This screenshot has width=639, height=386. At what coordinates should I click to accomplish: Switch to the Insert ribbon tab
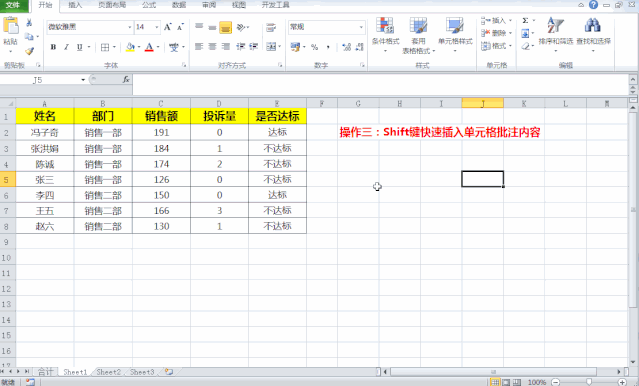point(75,5)
